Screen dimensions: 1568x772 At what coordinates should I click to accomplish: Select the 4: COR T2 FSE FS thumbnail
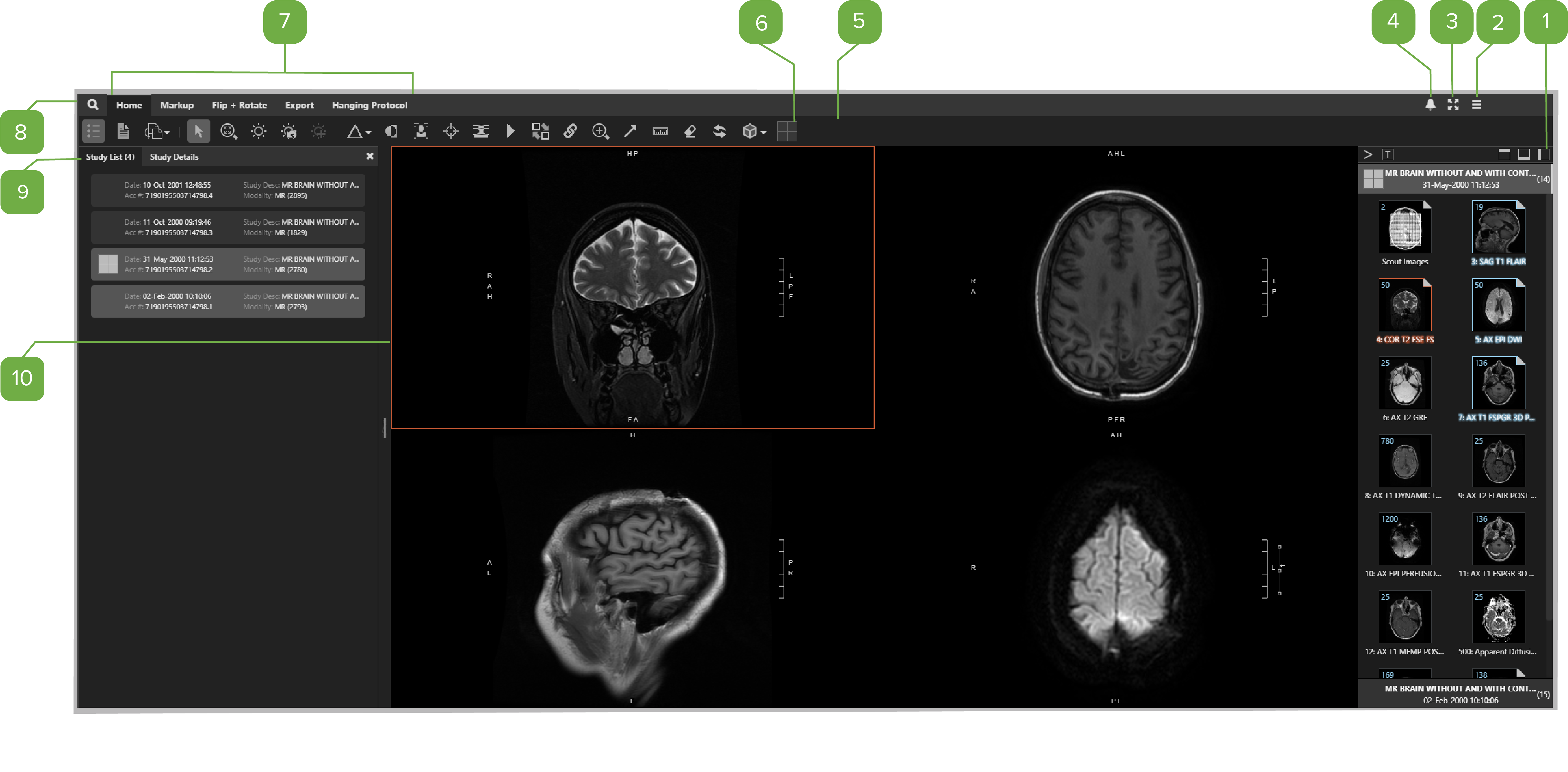point(1405,304)
